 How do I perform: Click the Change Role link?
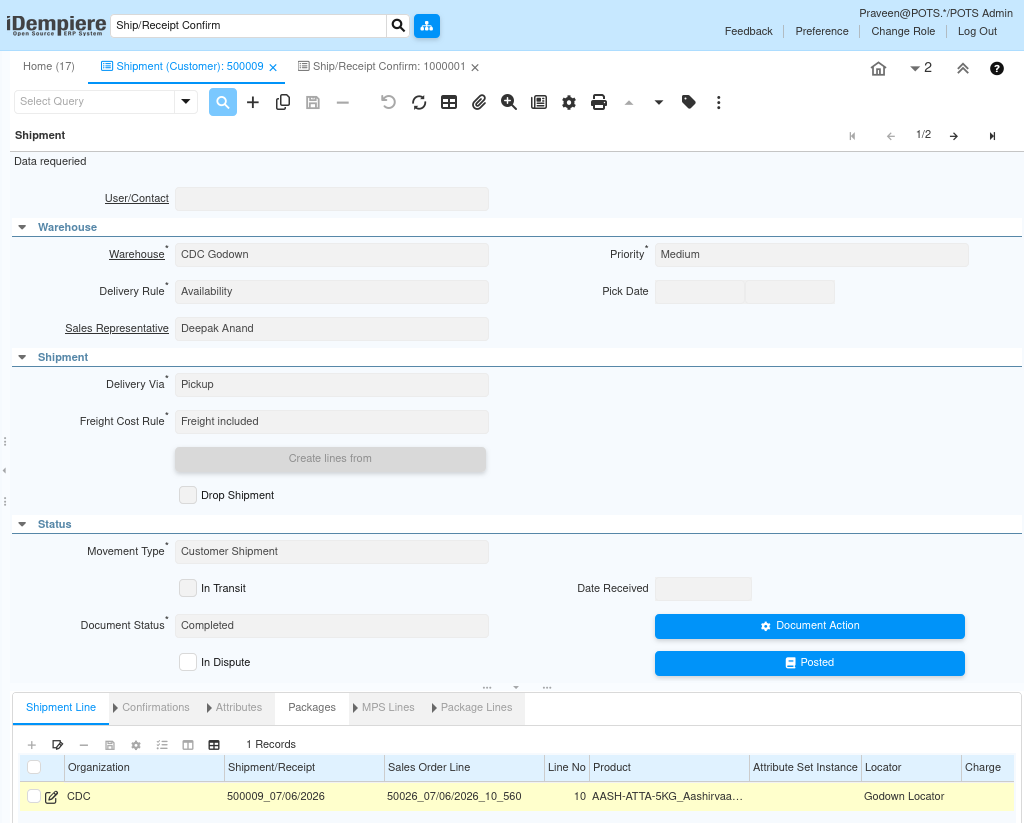coord(903,31)
